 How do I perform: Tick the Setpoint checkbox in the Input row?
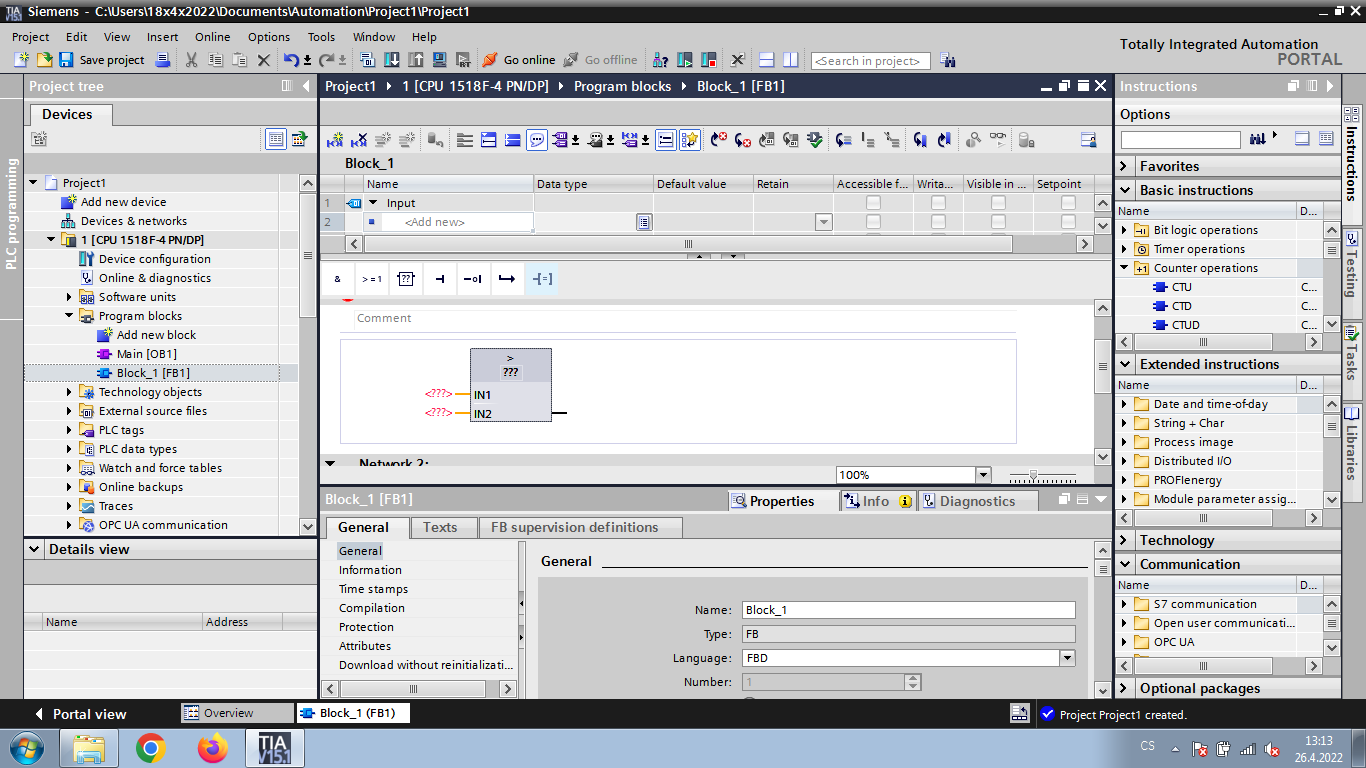[1068, 203]
